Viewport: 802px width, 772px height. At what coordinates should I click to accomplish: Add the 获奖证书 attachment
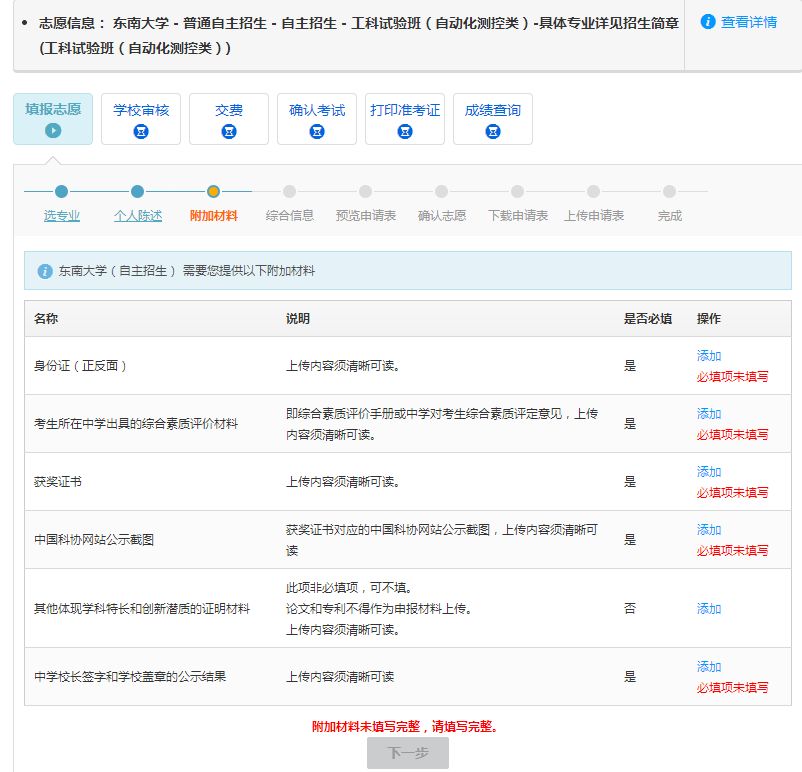(709, 472)
